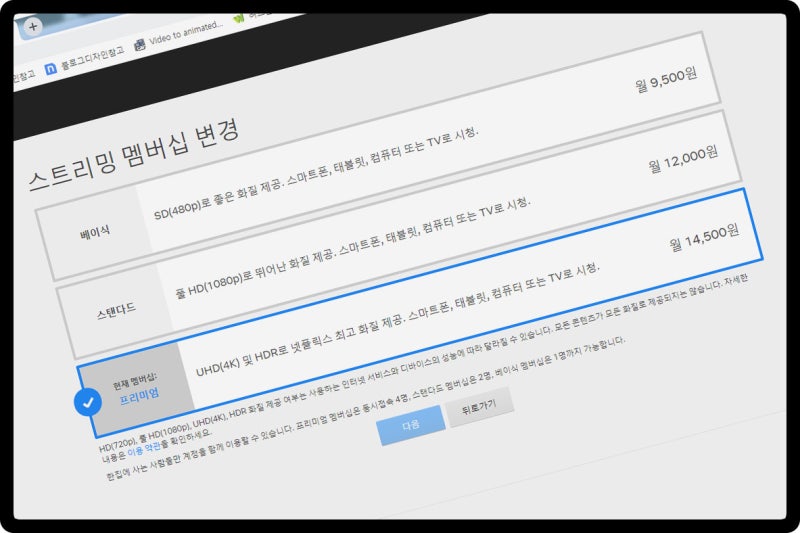Image resolution: width=800 pixels, height=533 pixels.
Task: Click the 스트리밍 멤버십 변경 heading
Action: [134, 155]
